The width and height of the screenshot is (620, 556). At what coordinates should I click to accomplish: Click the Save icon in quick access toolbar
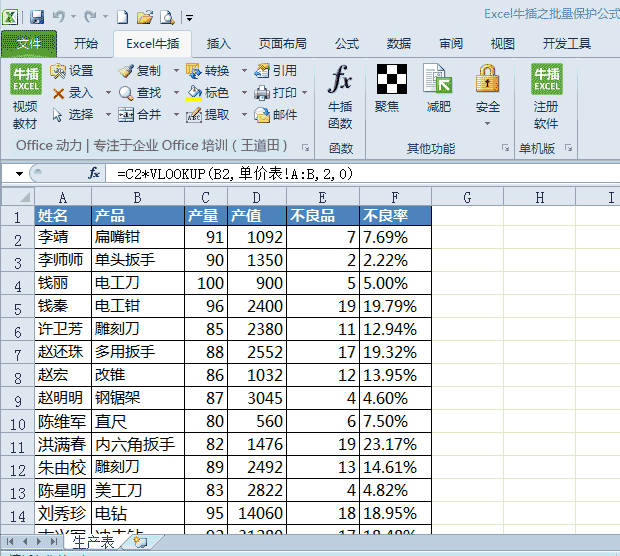(x=37, y=17)
